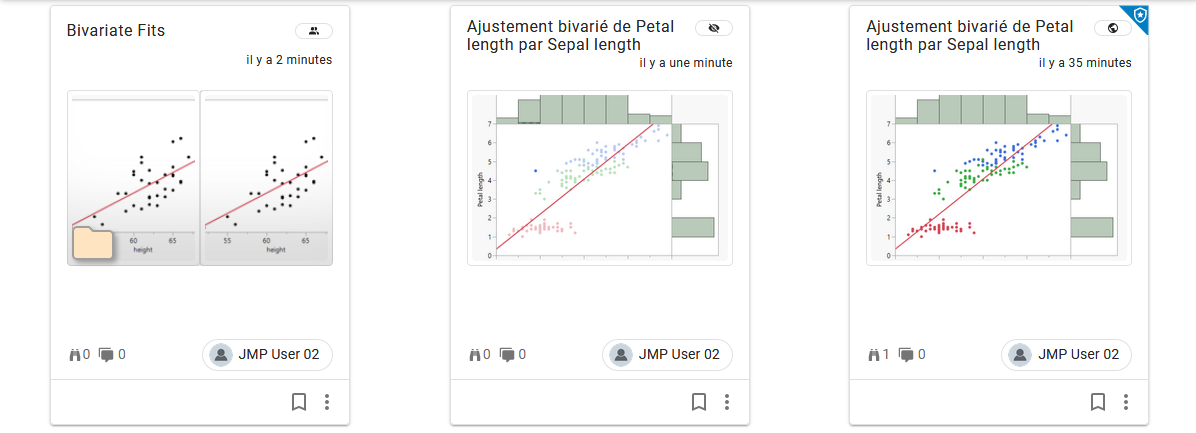1196x433 pixels.
Task: Open more options on the one-minute-old card
Action: click(x=727, y=402)
